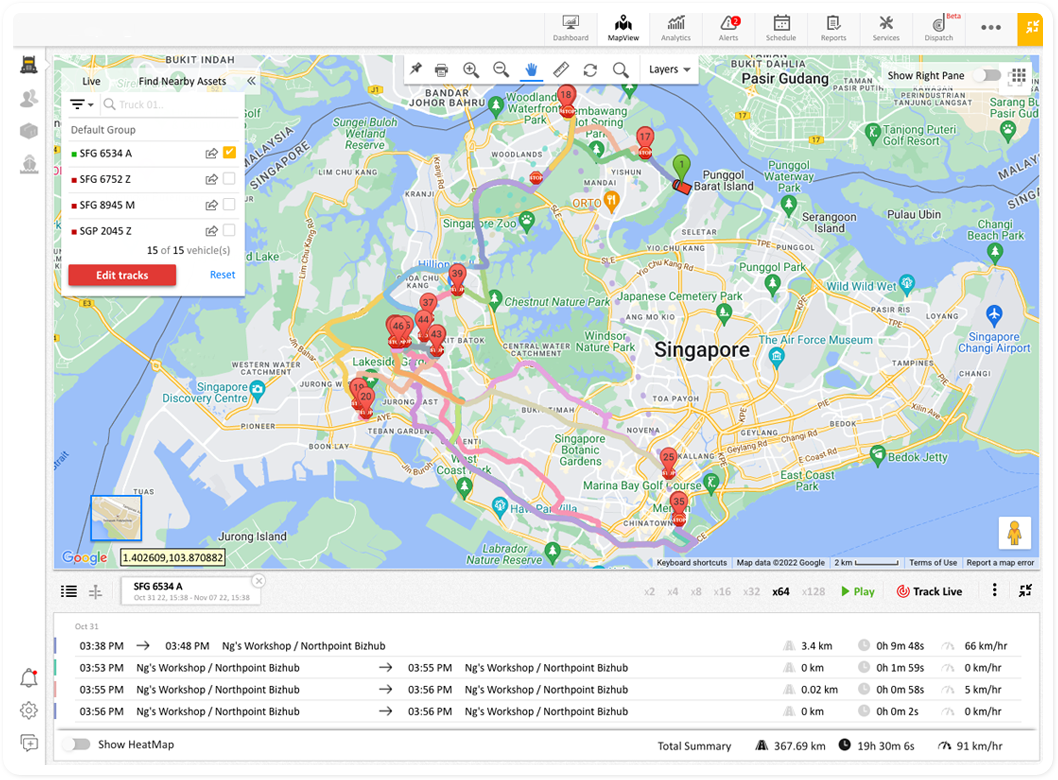The width and height of the screenshot is (1058, 780).
Task: Select the pan hand tool
Action: pos(530,70)
